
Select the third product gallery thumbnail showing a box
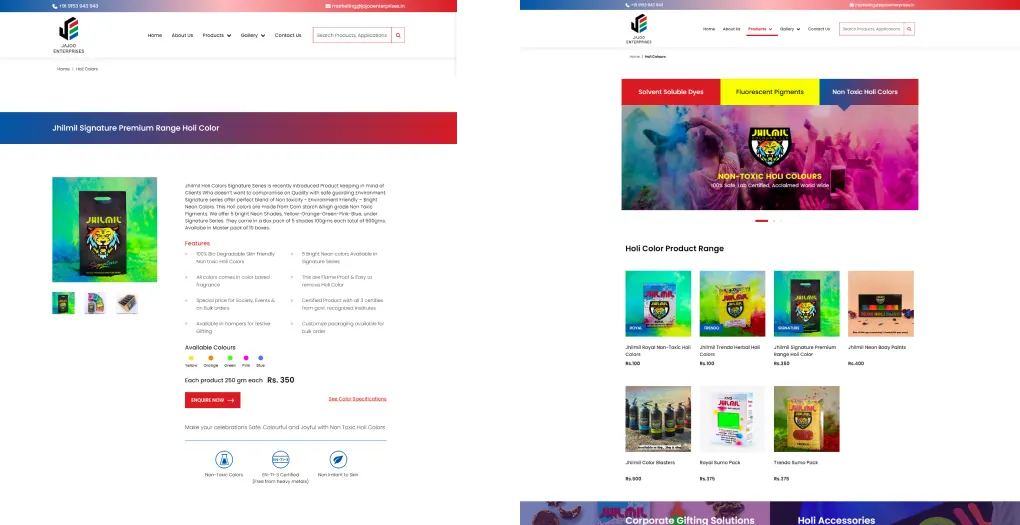[x=127, y=303]
